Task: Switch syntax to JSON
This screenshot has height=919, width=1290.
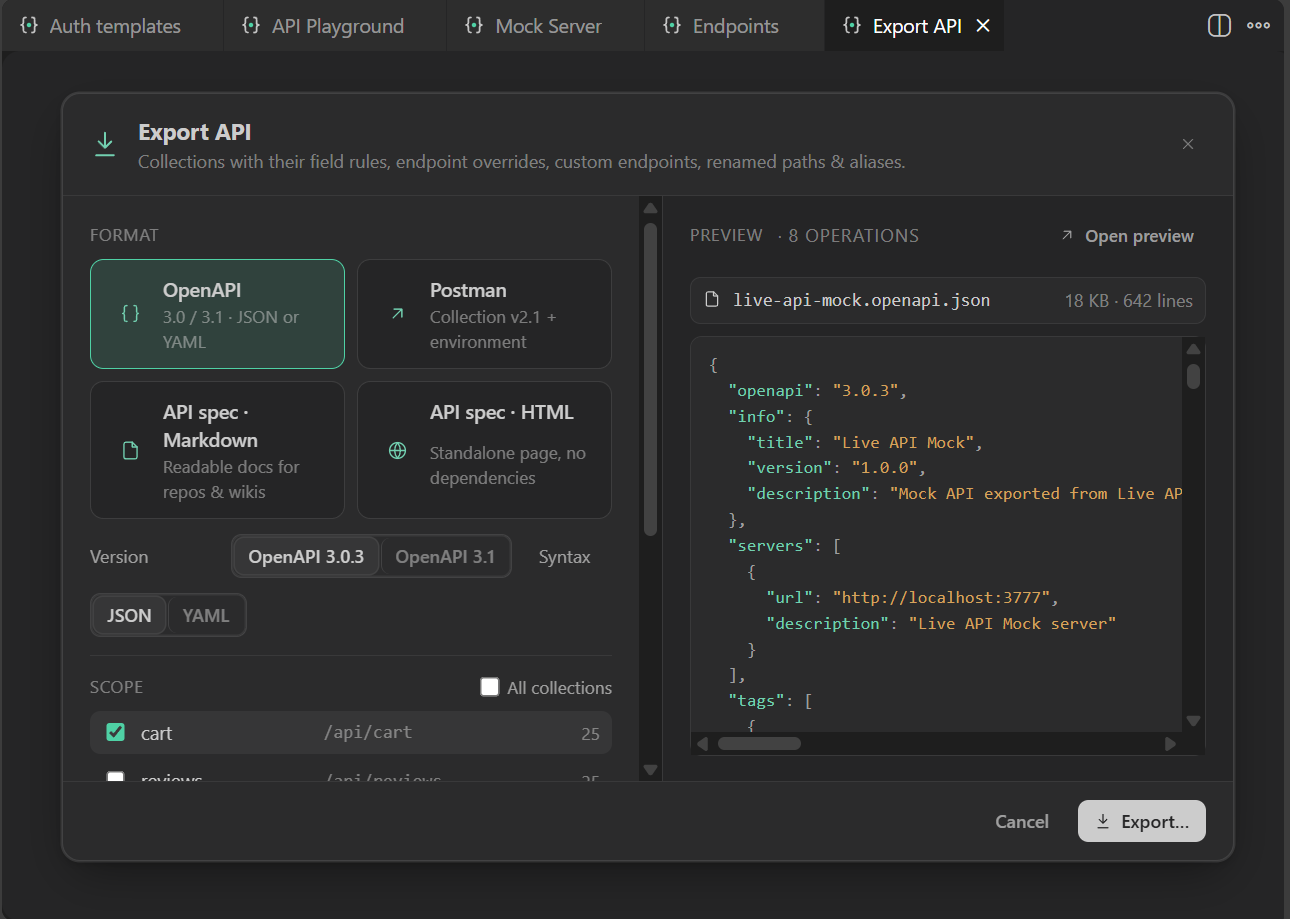Action: point(129,615)
